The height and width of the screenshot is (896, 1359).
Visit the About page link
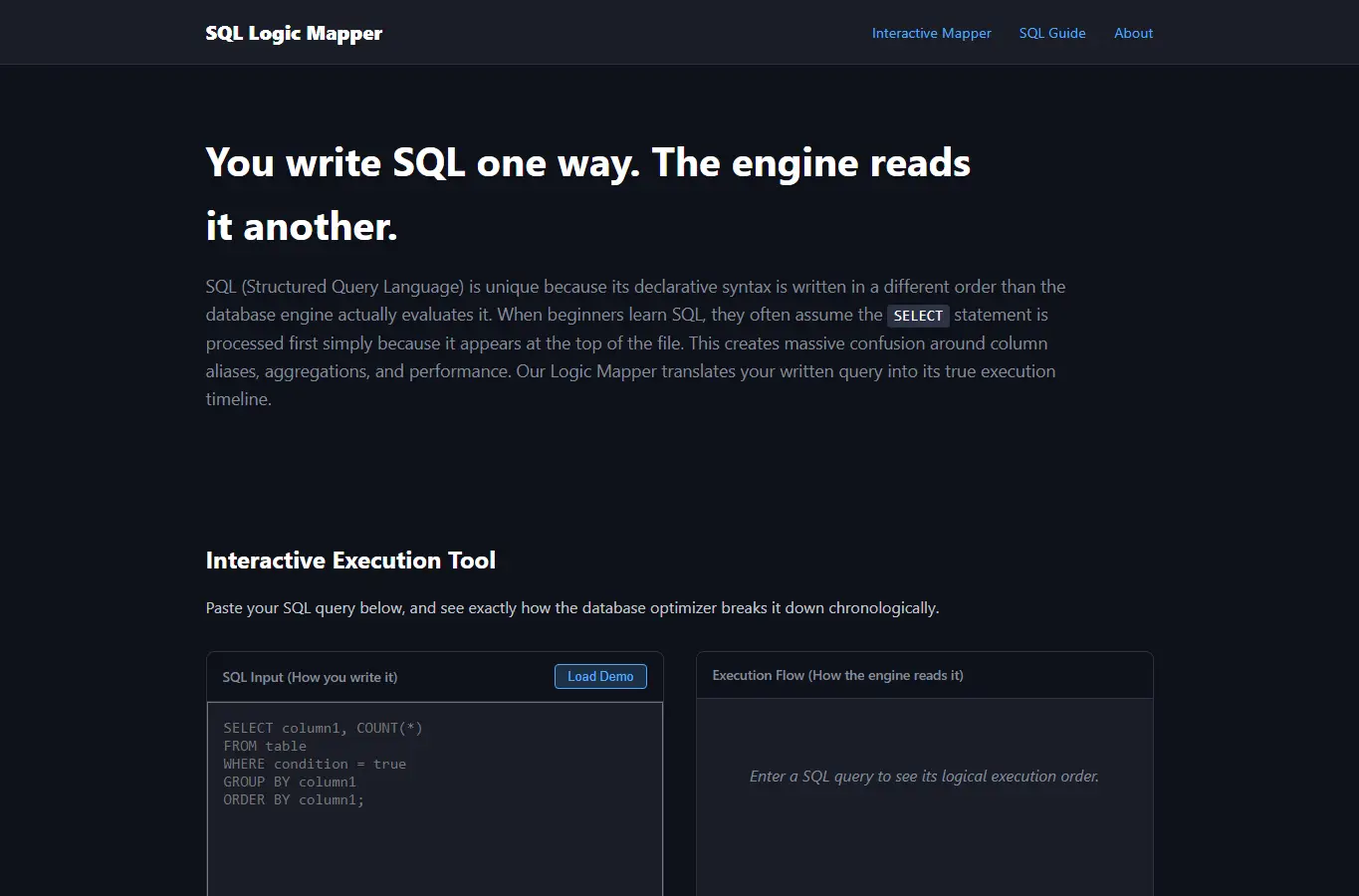pos(1133,33)
